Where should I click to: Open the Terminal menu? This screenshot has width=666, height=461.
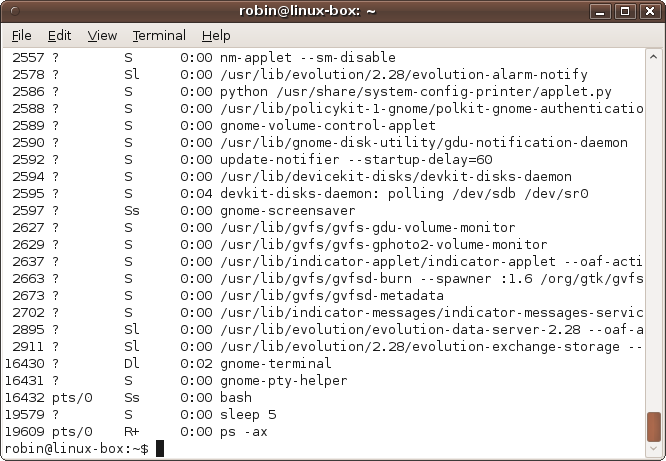tap(159, 36)
